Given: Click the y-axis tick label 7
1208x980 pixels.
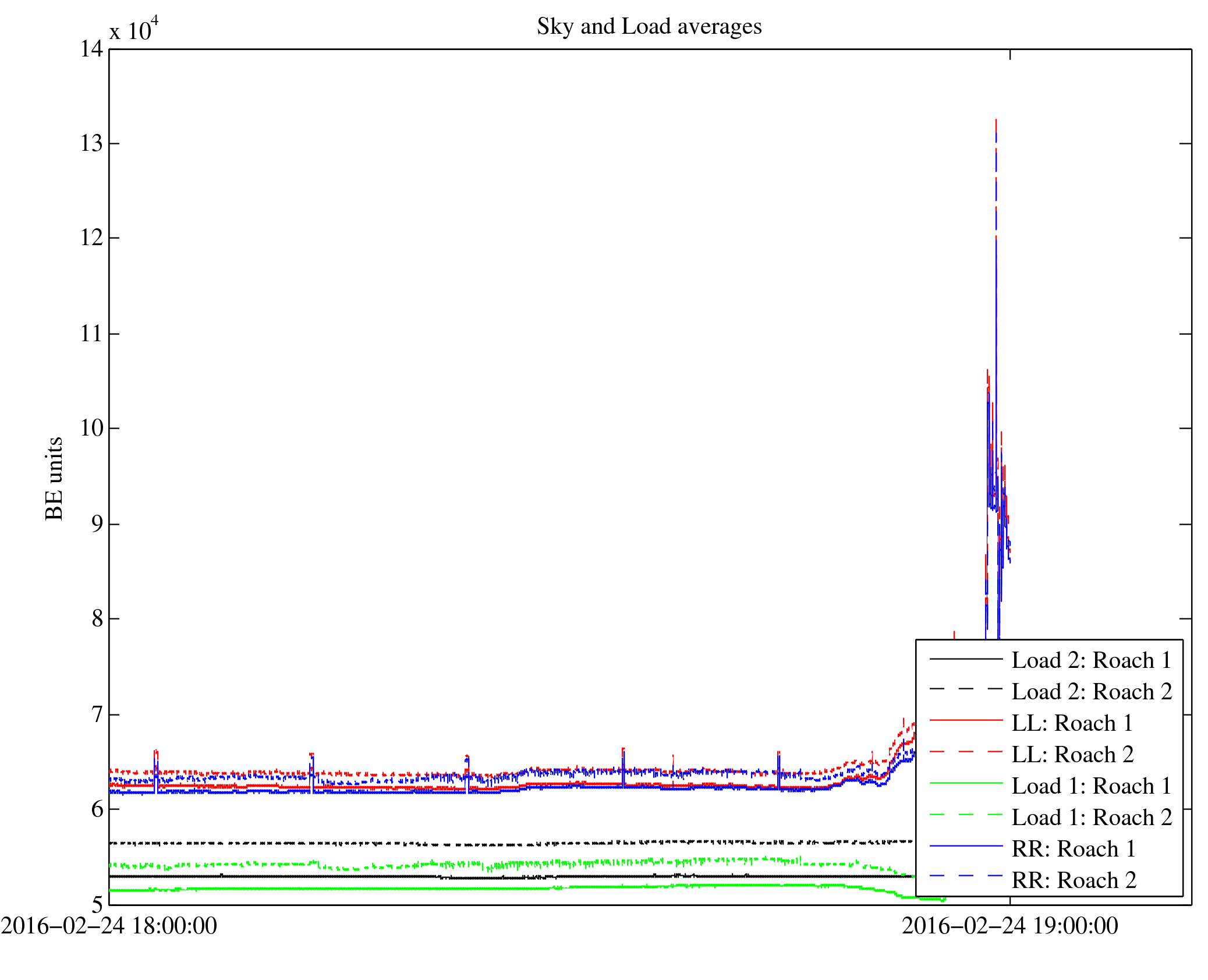Looking at the screenshot, I should 97,714.
